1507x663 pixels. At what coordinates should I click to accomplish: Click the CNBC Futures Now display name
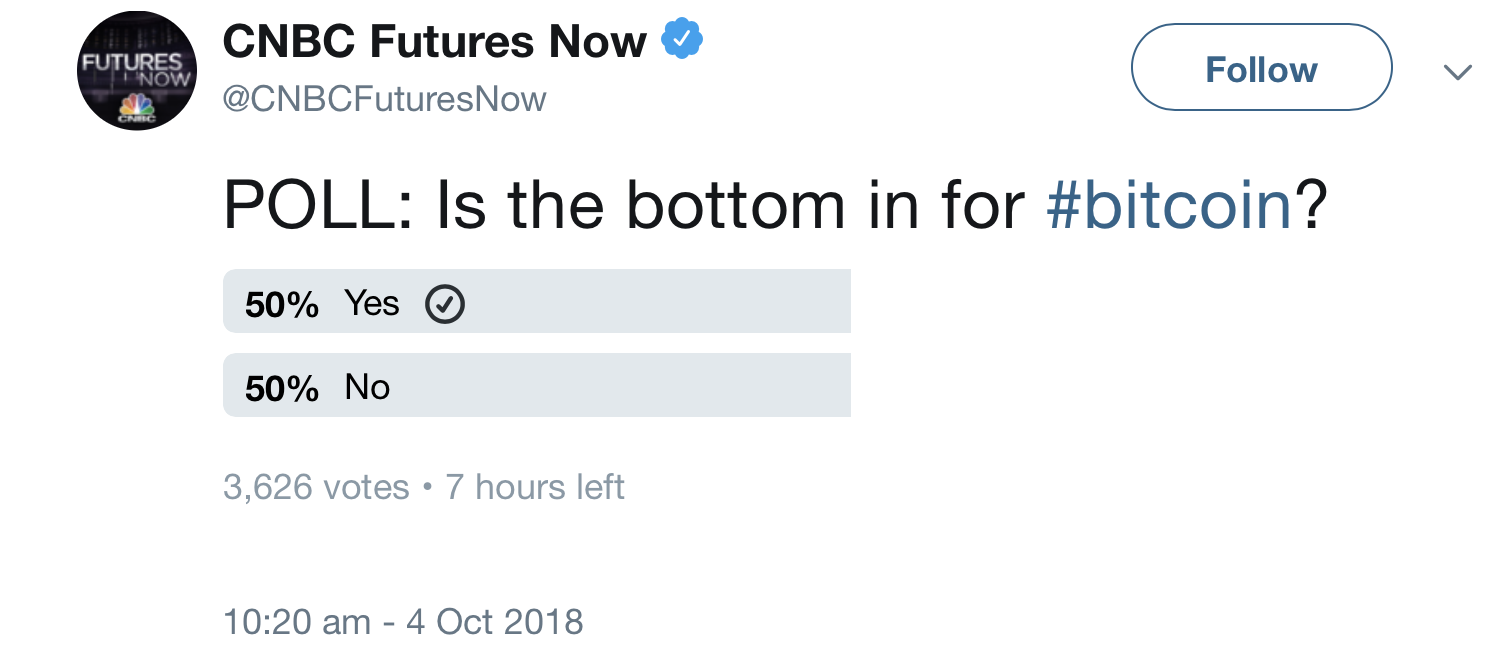pyautogui.click(x=435, y=41)
